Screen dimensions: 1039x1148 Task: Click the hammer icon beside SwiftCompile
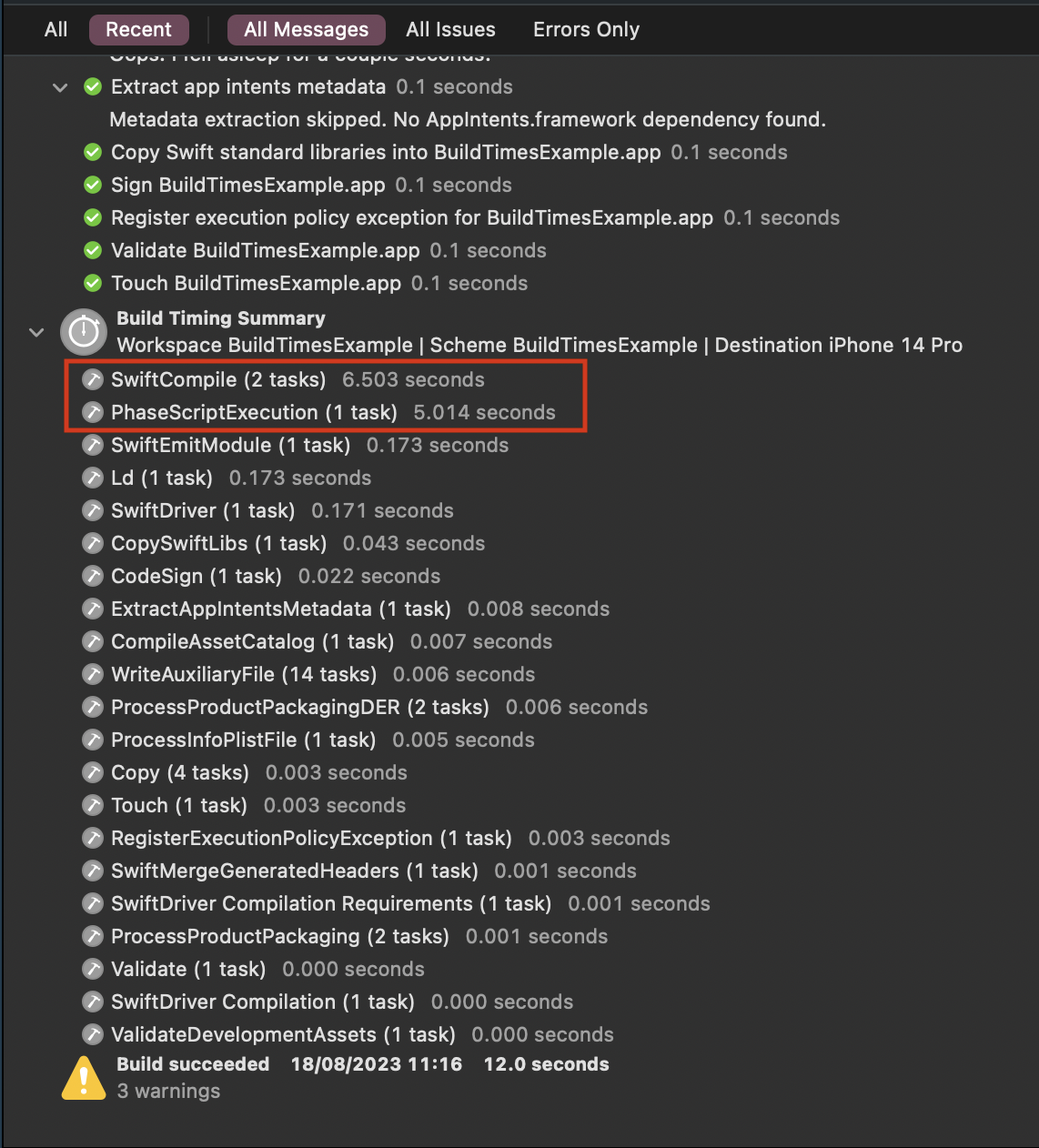(x=93, y=380)
